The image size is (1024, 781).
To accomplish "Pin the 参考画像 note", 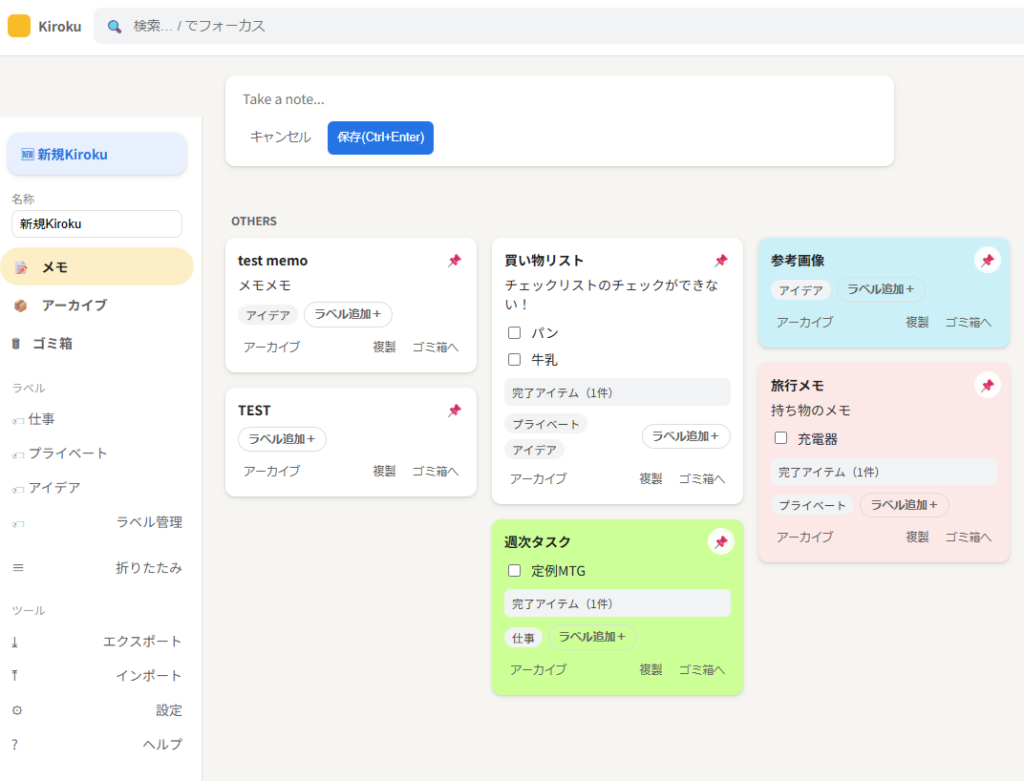I will click(x=987, y=260).
